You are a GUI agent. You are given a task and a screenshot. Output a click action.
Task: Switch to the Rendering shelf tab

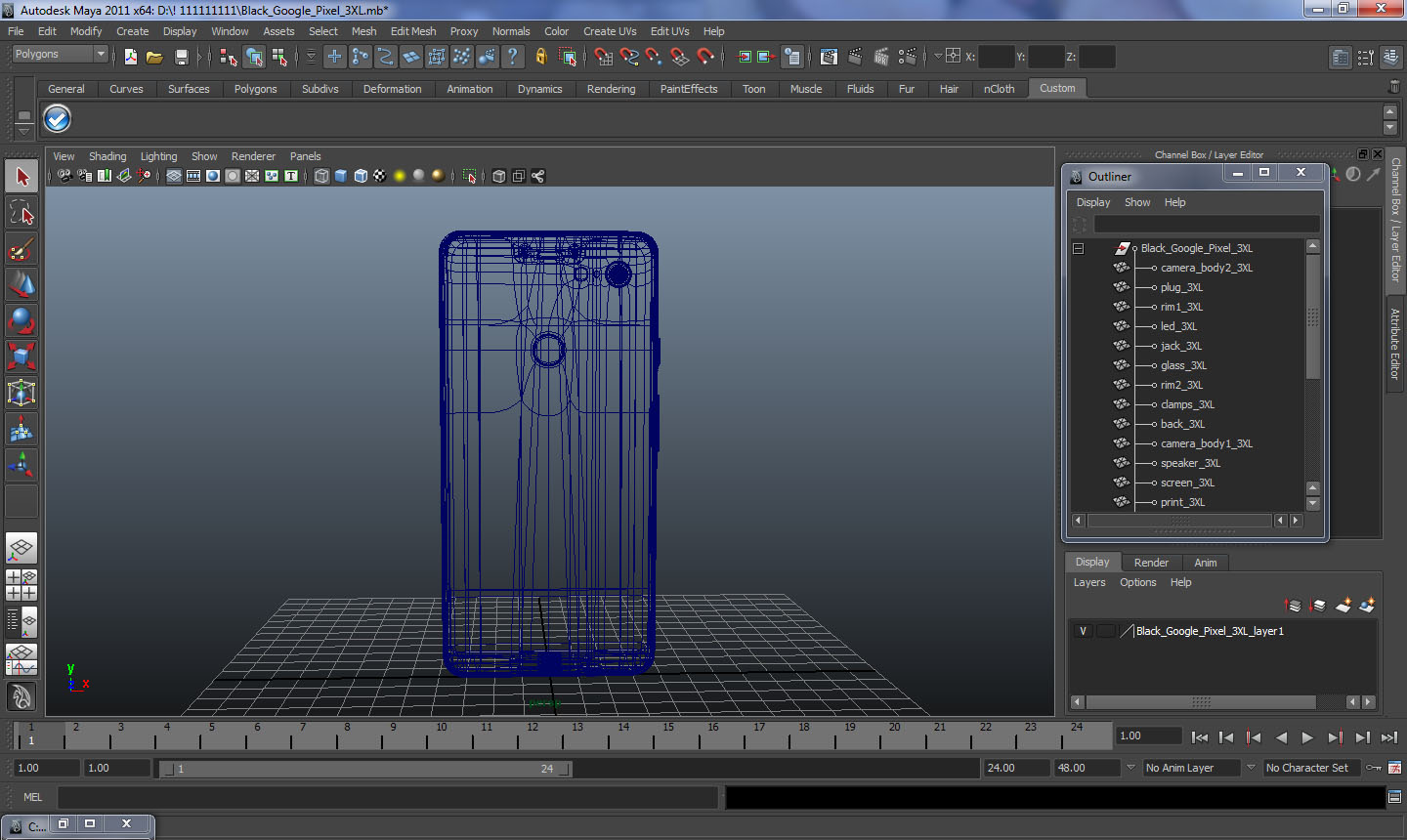(611, 89)
